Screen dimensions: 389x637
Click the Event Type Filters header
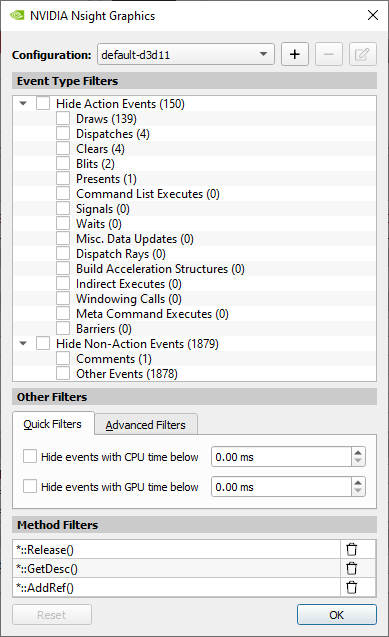(194, 81)
